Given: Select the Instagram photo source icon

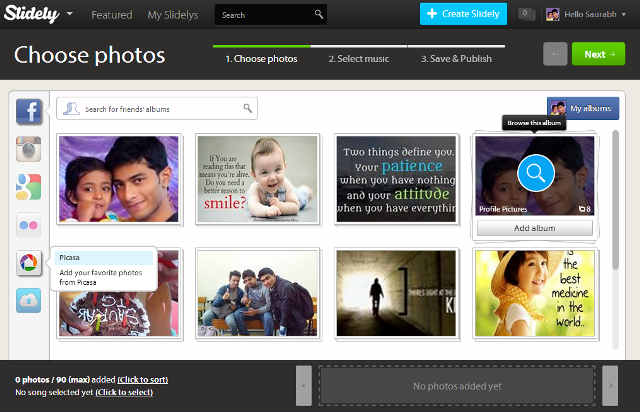Looking at the screenshot, I should 29,149.
